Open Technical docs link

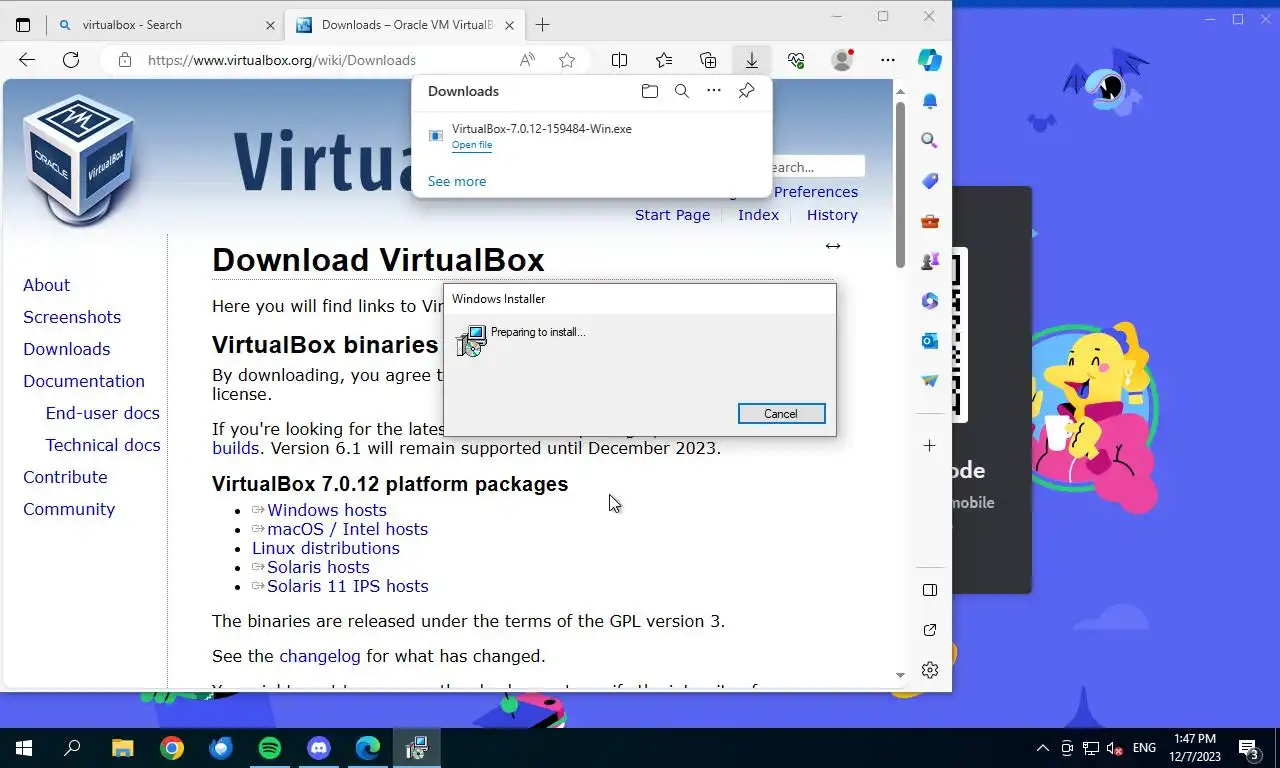103,445
